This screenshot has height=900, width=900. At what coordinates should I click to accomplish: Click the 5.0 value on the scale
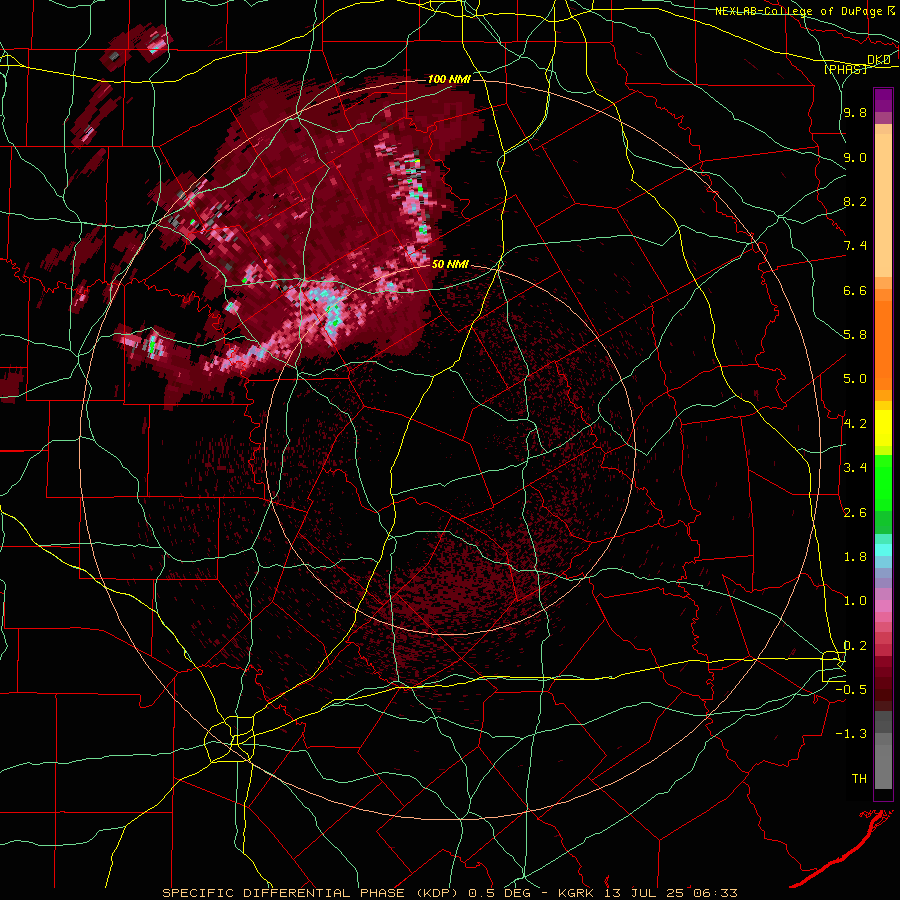point(855,379)
